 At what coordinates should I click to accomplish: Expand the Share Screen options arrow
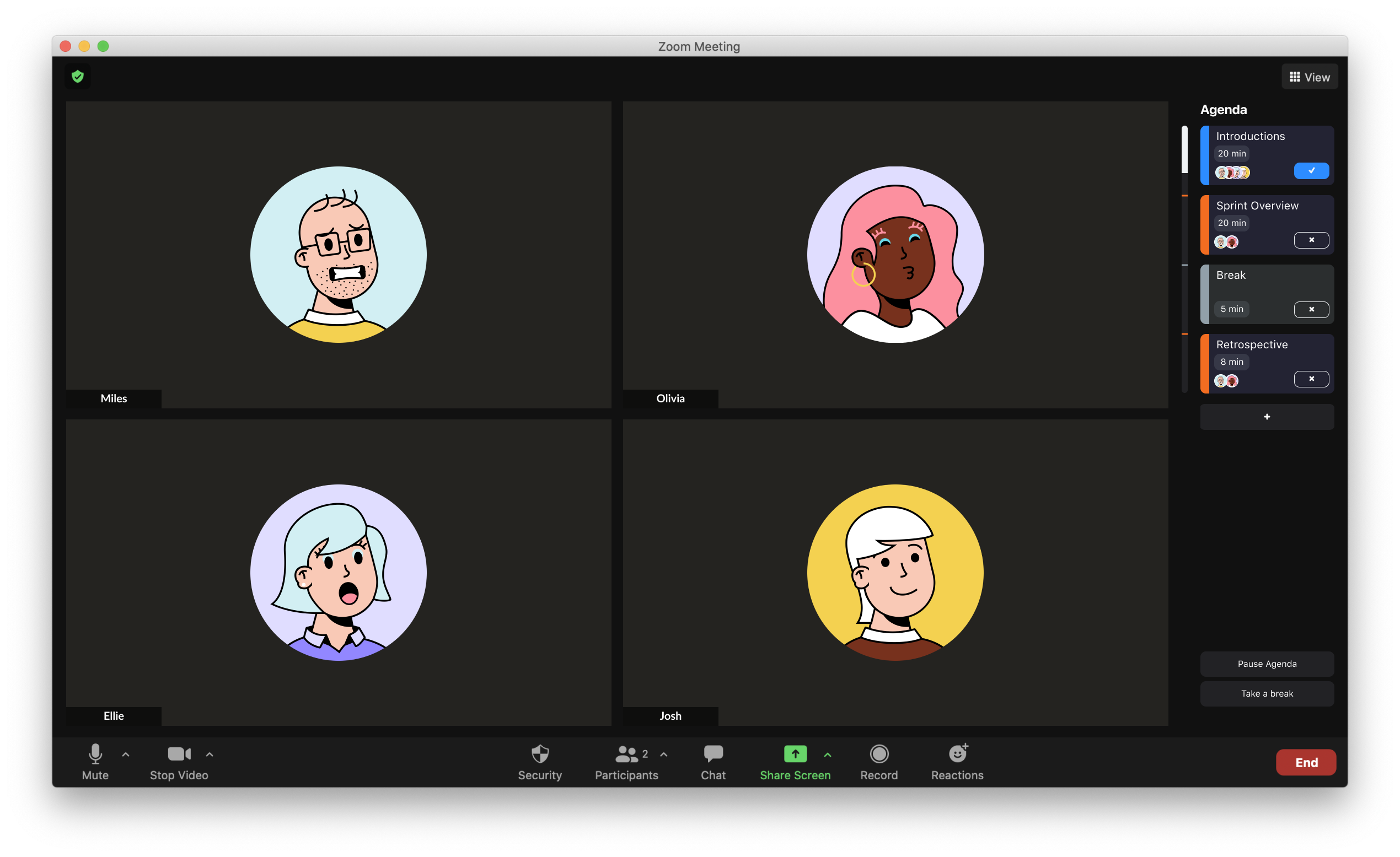point(827,755)
